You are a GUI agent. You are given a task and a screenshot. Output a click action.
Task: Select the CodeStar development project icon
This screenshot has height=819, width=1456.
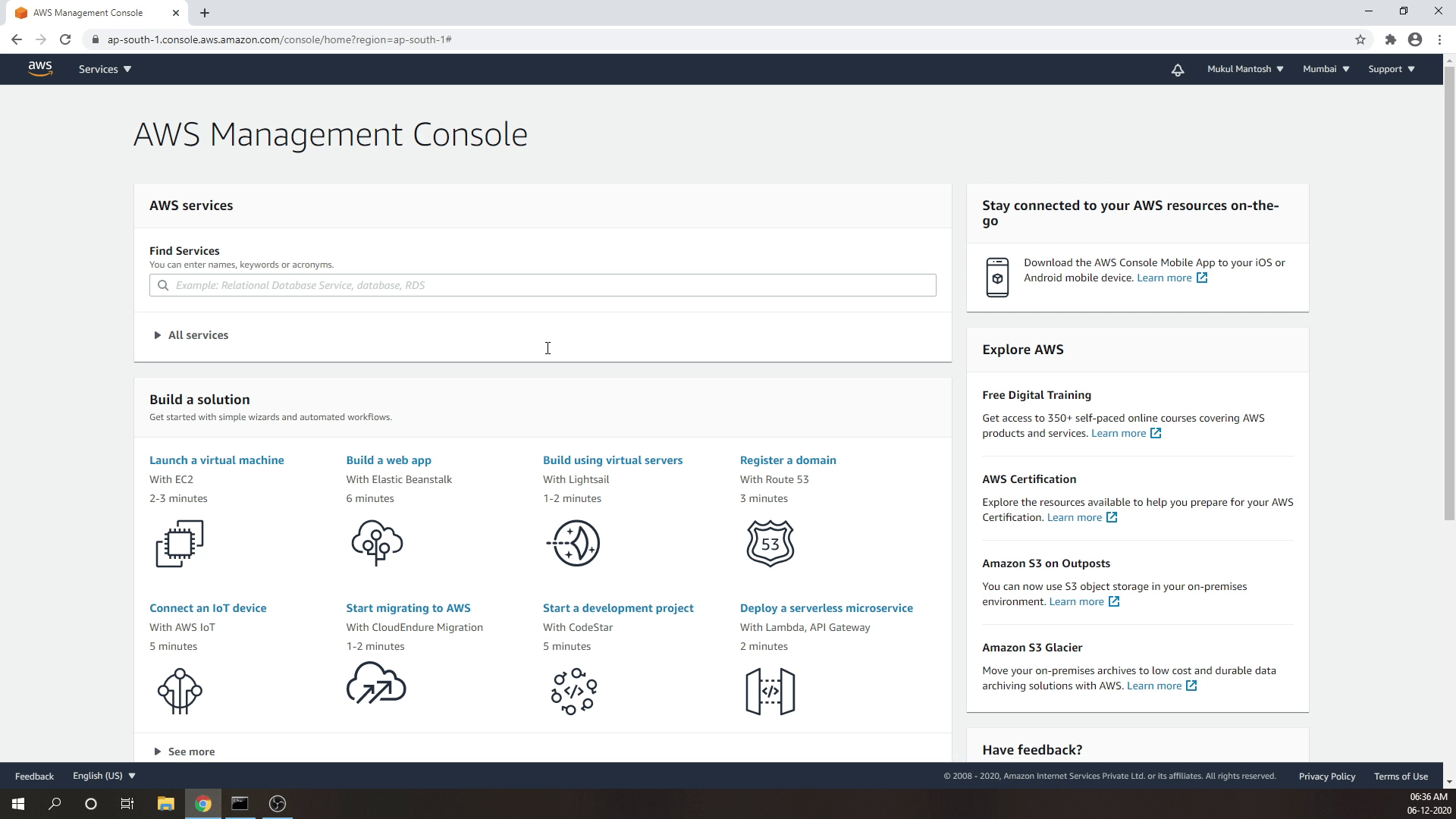coord(573,690)
